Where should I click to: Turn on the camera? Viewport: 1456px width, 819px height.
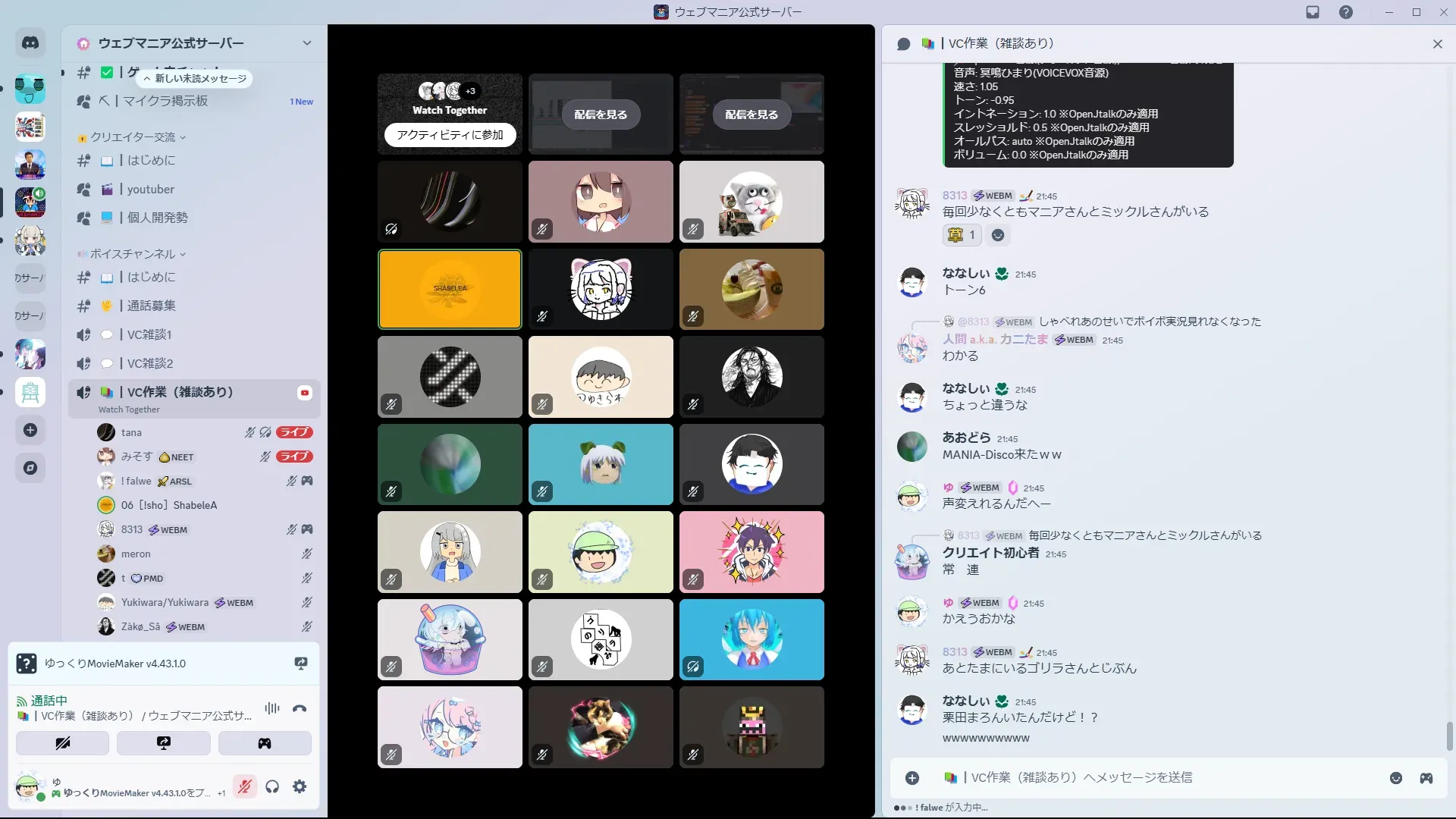(x=62, y=743)
